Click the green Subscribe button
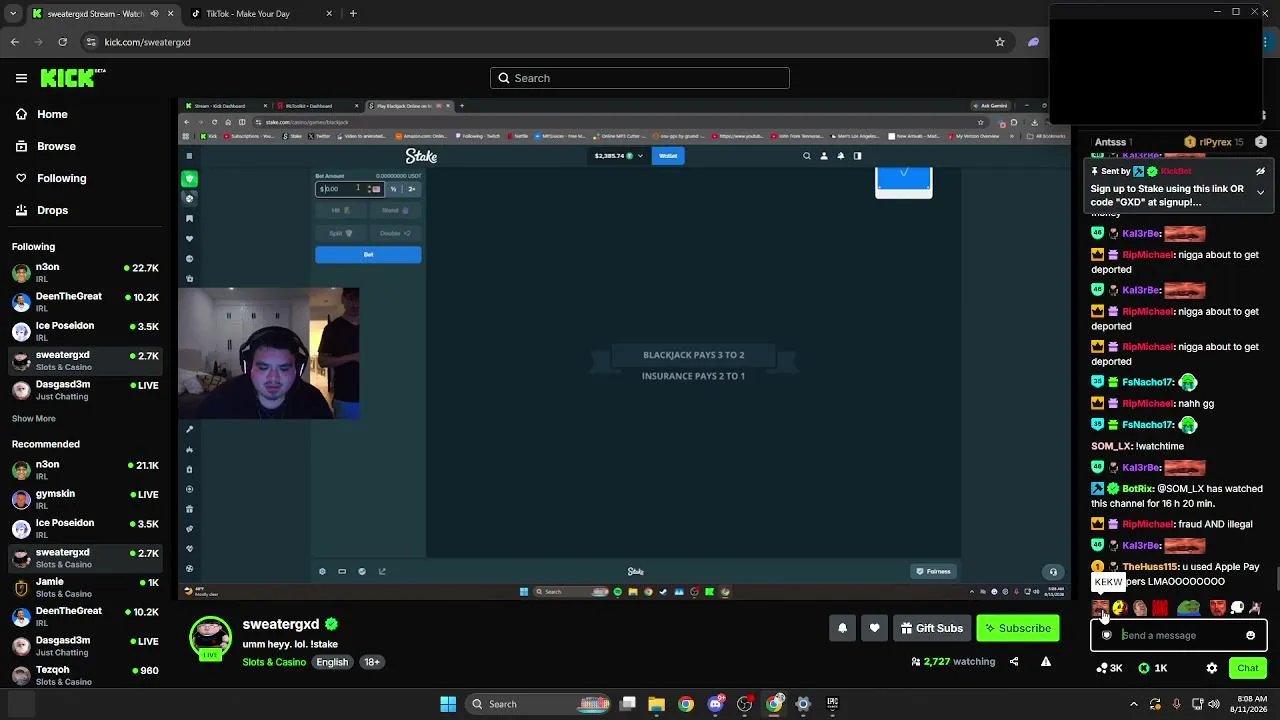 (x=1017, y=628)
